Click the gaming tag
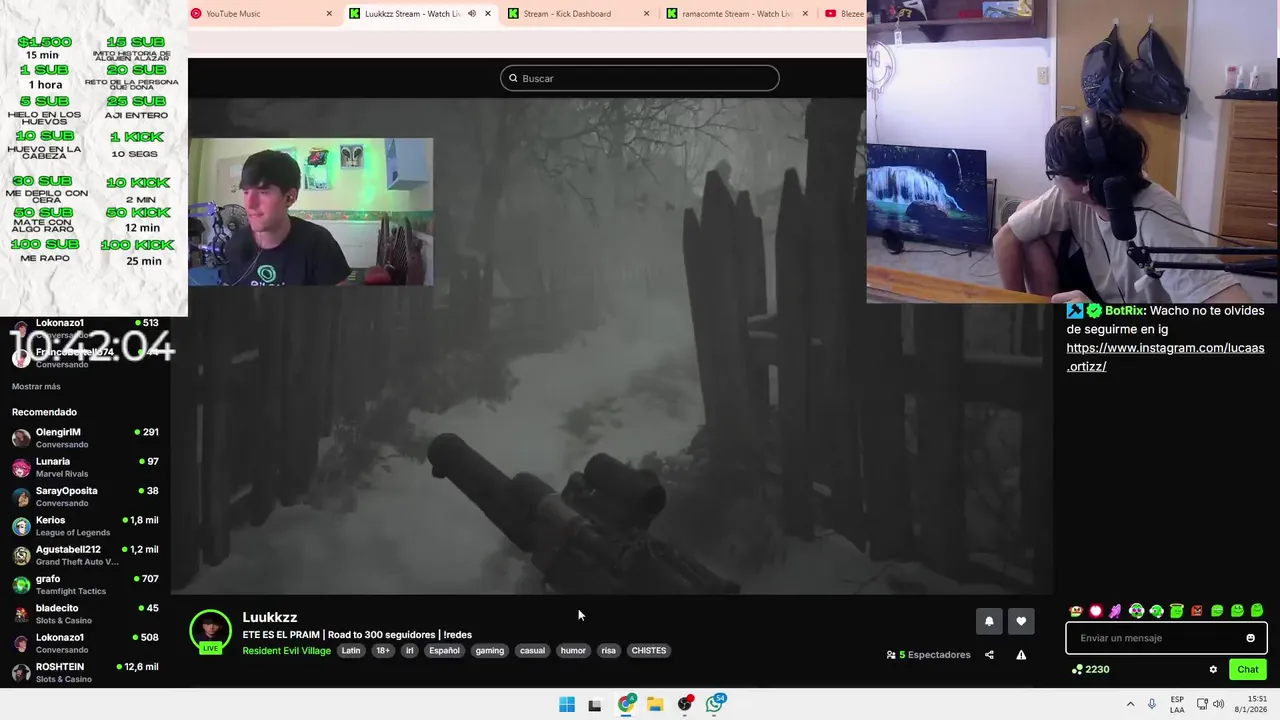This screenshot has height=720, width=1280. [x=490, y=651]
